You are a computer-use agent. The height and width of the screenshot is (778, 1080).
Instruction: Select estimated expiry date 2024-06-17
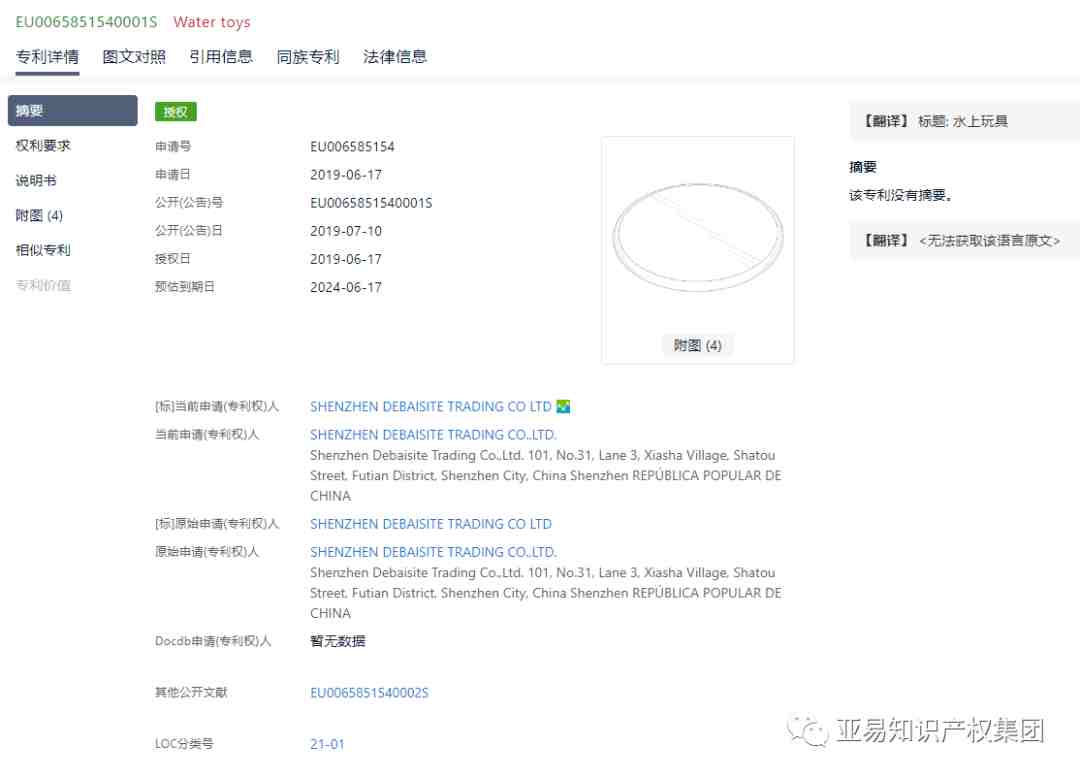[x=346, y=287]
